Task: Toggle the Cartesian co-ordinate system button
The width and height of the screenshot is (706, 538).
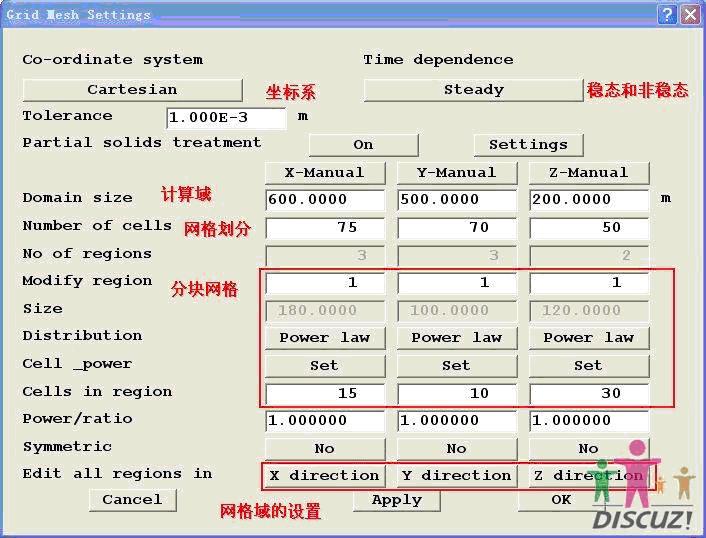Action: pos(132,90)
